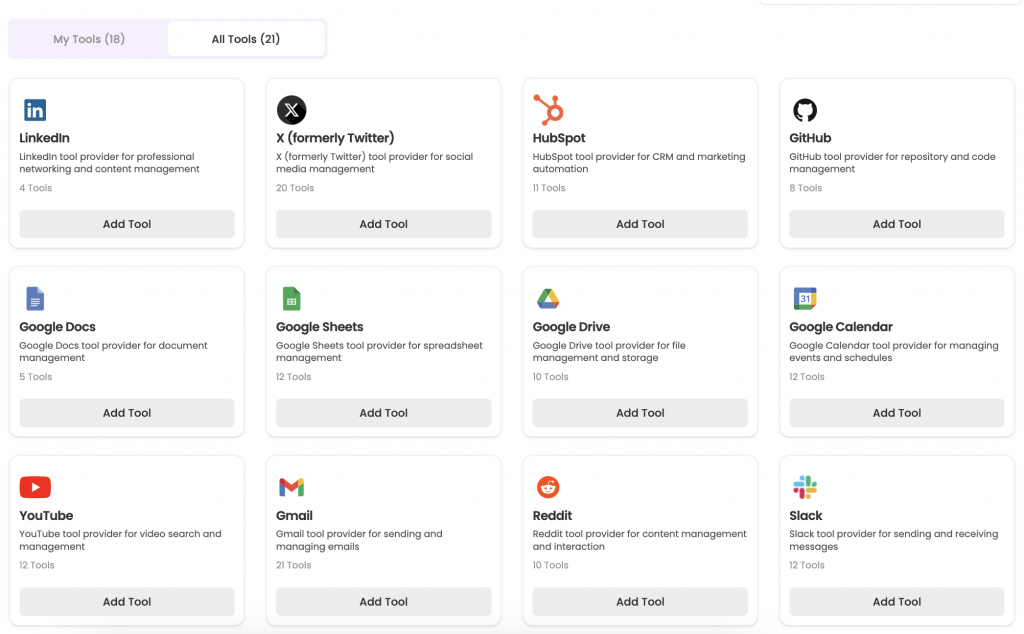The height and width of the screenshot is (634, 1024).
Task: Add the Google Sheets tool
Action: click(x=383, y=413)
